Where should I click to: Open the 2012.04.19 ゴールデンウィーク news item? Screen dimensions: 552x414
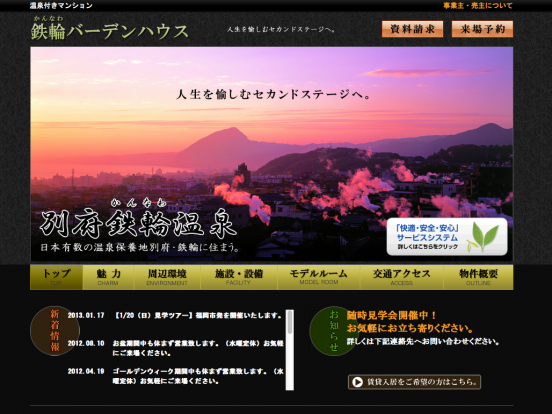point(176,376)
